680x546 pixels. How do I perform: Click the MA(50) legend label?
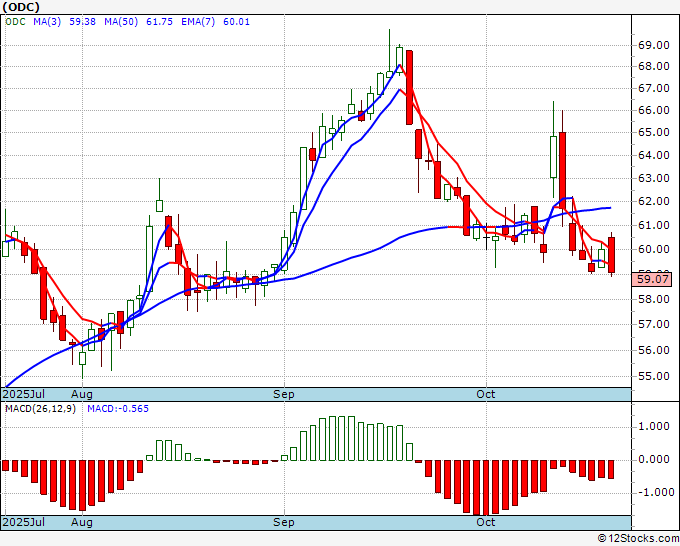click(121, 22)
